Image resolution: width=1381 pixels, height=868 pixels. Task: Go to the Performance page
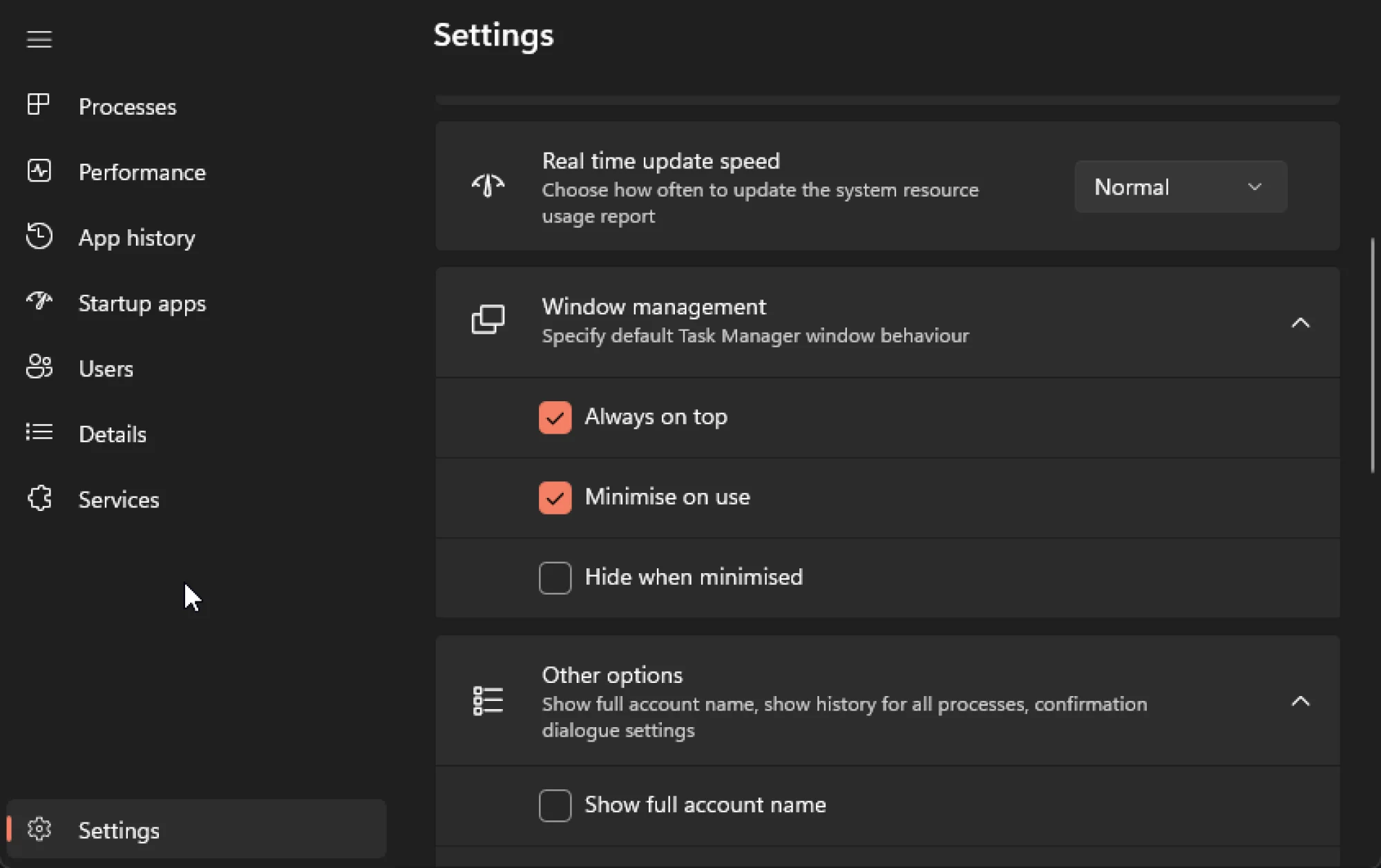tap(196, 172)
